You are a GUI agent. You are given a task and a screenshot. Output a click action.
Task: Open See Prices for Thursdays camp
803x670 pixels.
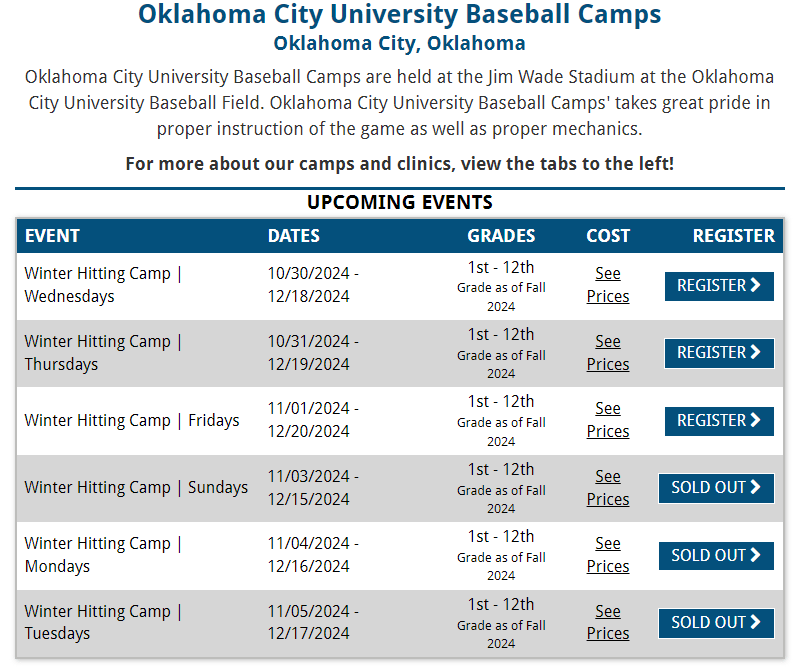(x=608, y=353)
